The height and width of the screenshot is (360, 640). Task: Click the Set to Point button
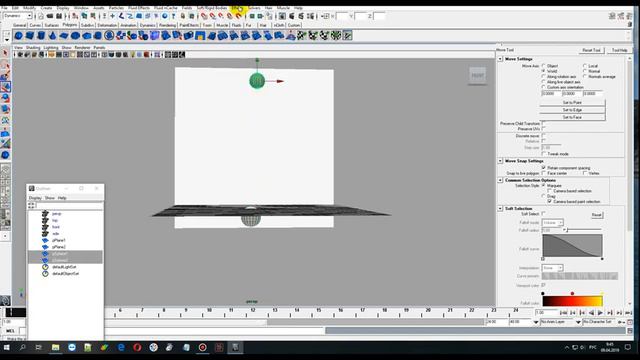572,102
